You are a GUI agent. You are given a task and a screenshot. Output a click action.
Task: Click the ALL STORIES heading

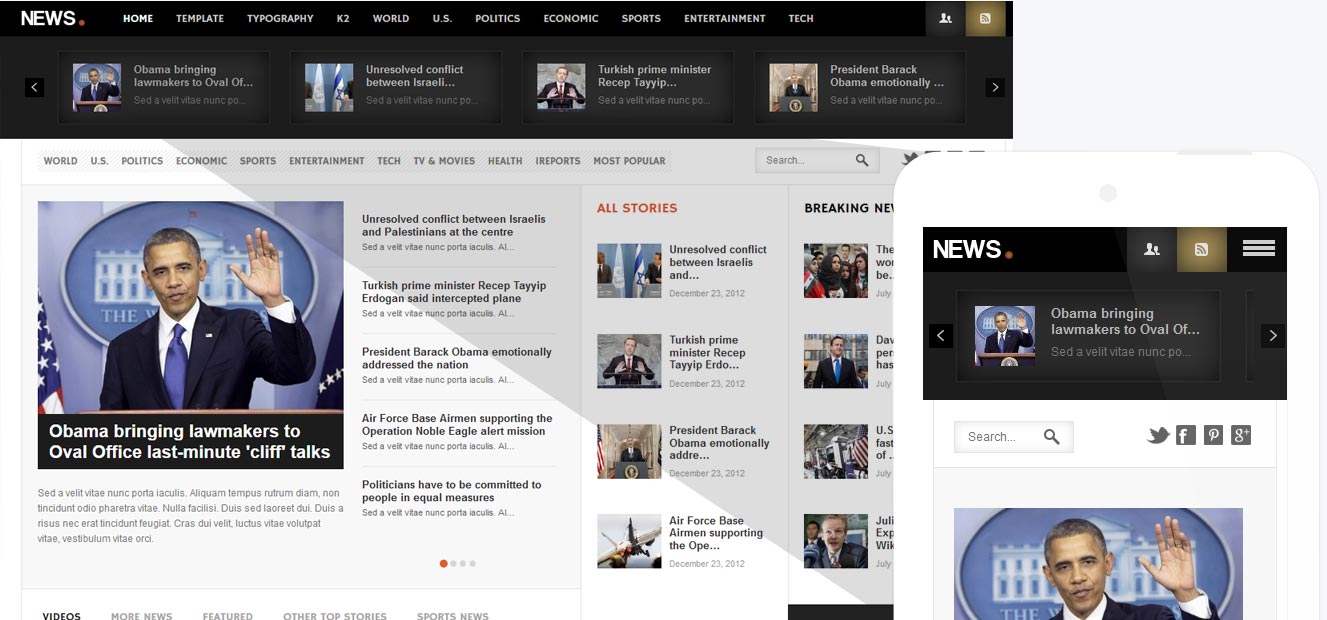[x=637, y=208]
